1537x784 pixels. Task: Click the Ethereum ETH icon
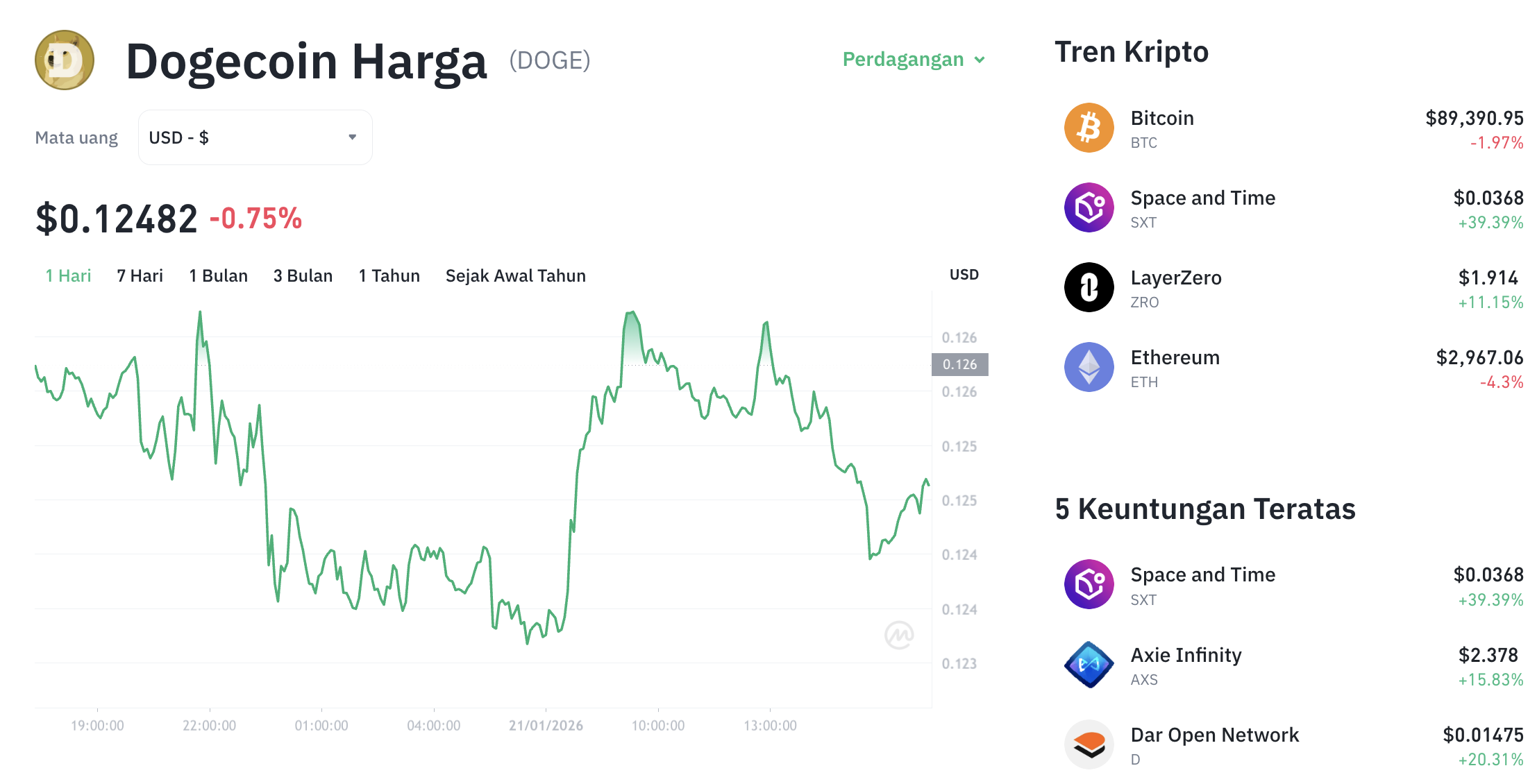[x=1088, y=366]
